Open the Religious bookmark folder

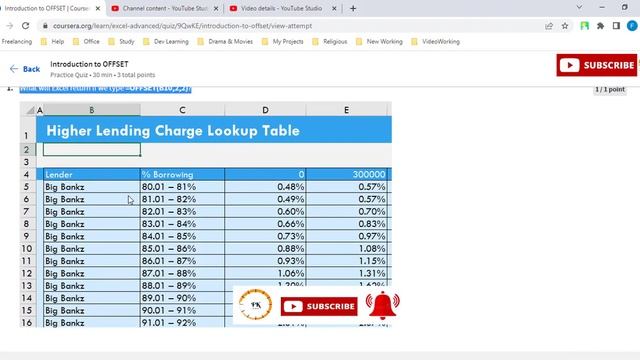[330, 42]
